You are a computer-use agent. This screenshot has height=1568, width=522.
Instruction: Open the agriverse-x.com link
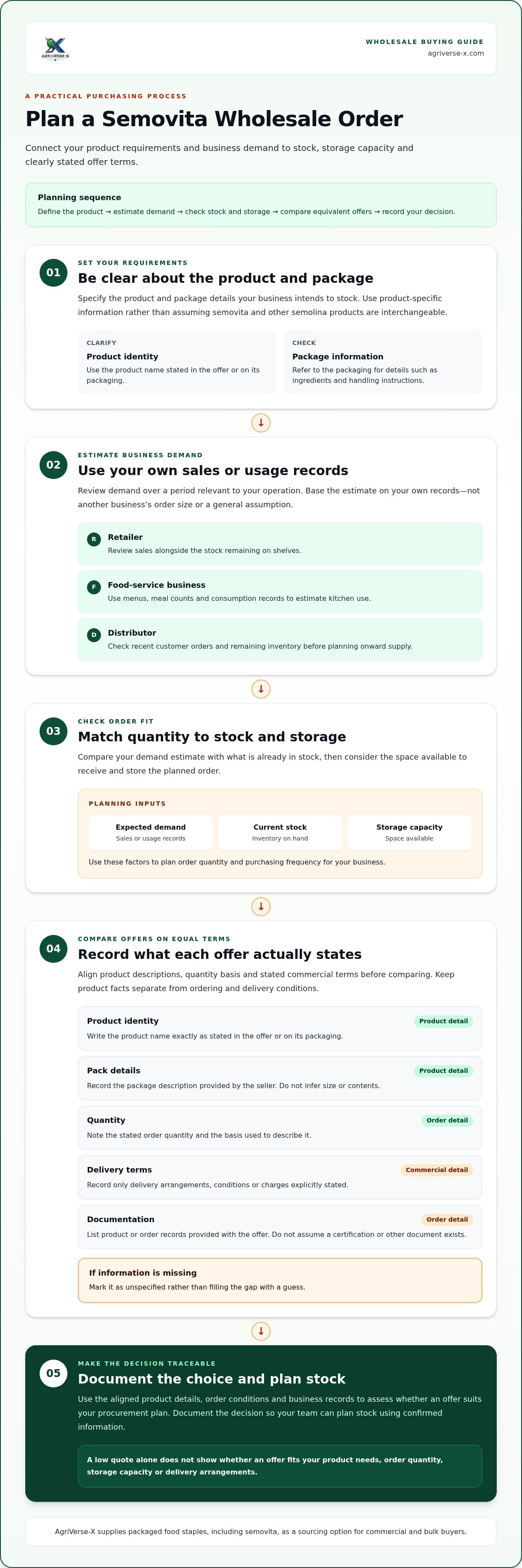click(x=456, y=54)
